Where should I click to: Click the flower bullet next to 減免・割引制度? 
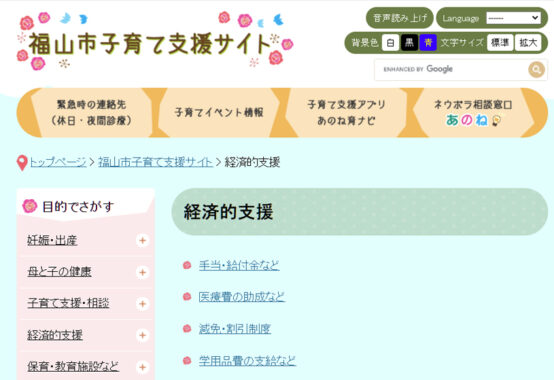(x=187, y=328)
